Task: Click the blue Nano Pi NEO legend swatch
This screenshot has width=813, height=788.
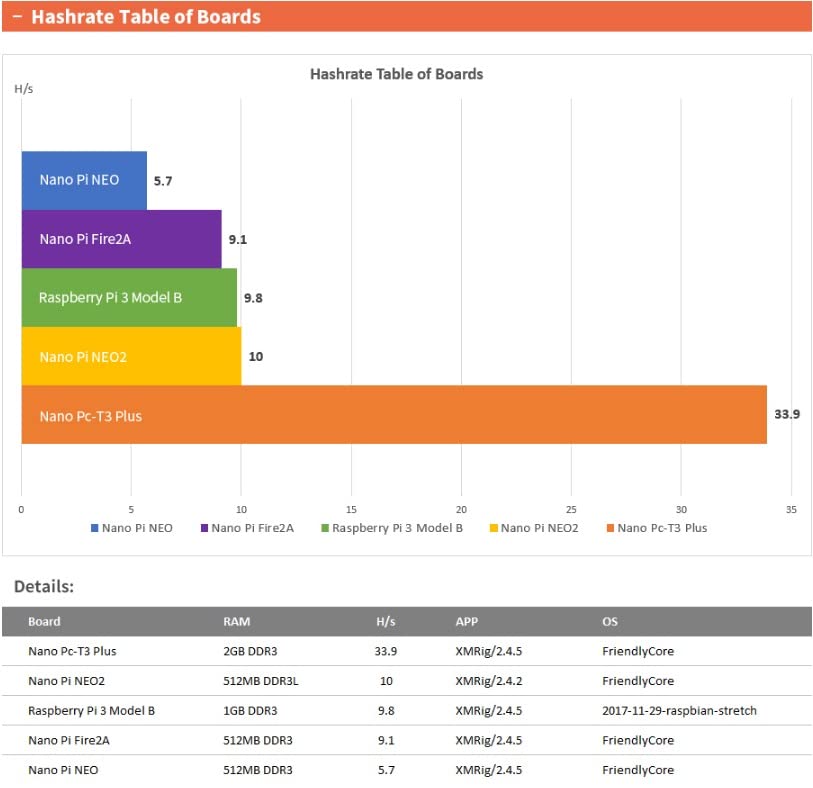Action: tap(95, 528)
